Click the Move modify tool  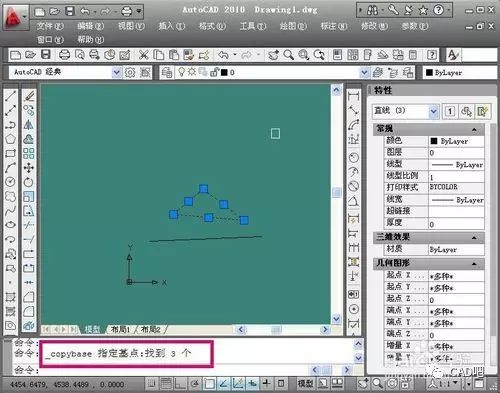(29, 168)
